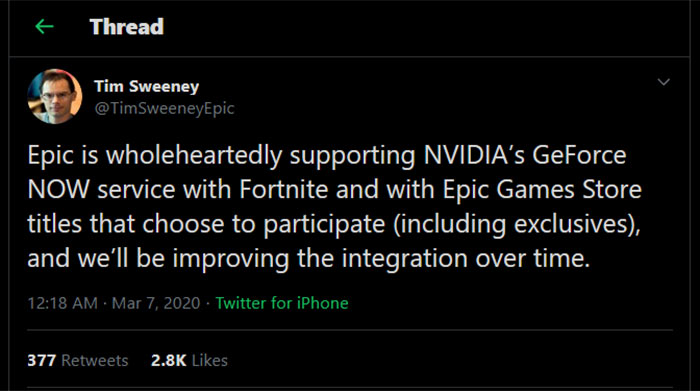Open Tim Sweeney's profile picture

pos(55,96)
